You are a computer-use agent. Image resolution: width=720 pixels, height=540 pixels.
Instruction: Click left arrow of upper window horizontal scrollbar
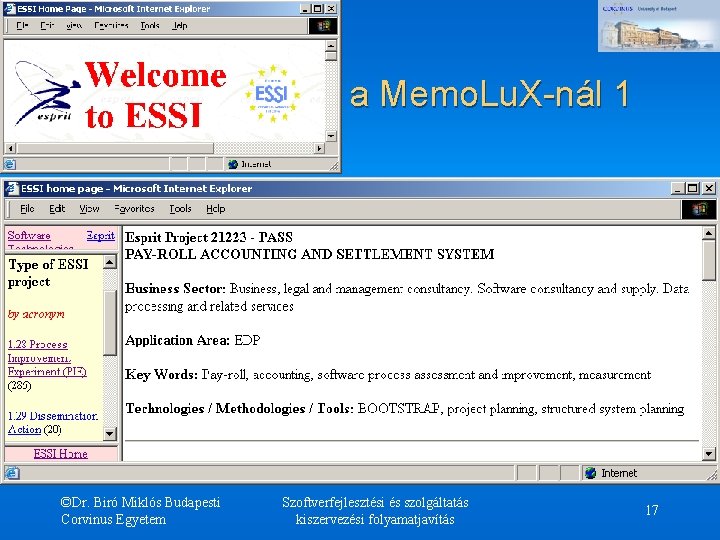[x=10, y=148]
